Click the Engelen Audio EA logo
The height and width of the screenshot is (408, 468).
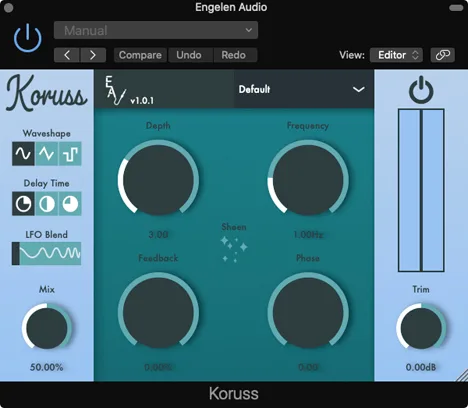pos(116,90)
